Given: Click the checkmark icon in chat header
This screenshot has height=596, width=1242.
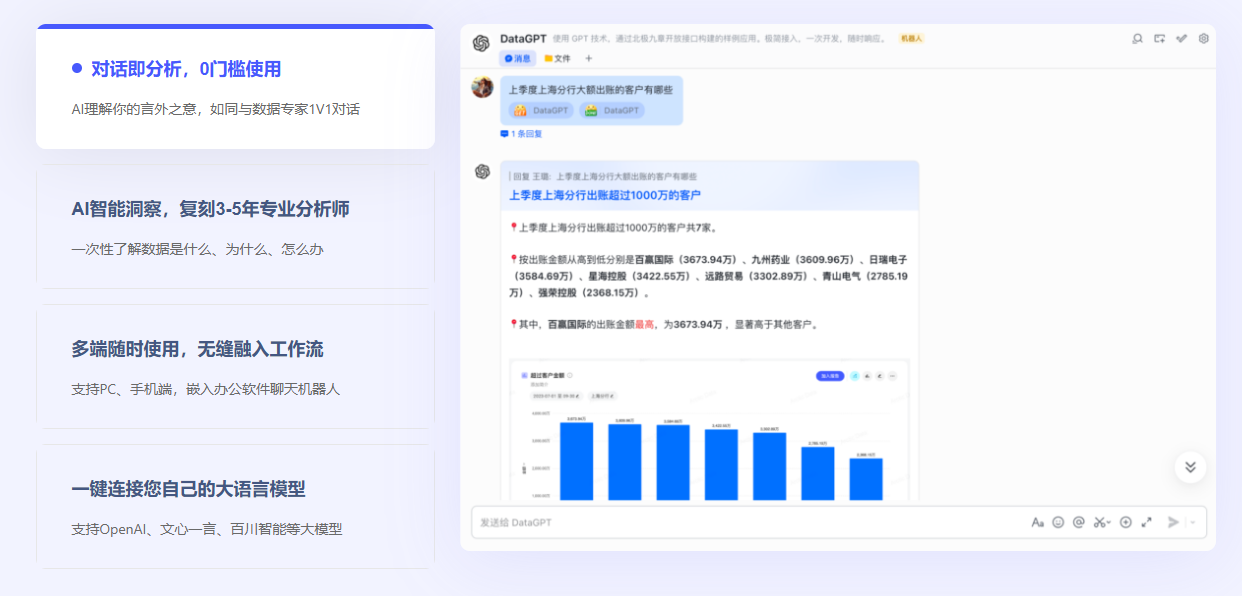Looking at the screenshot, I should pyautogui.click(x=1181, y=38).
